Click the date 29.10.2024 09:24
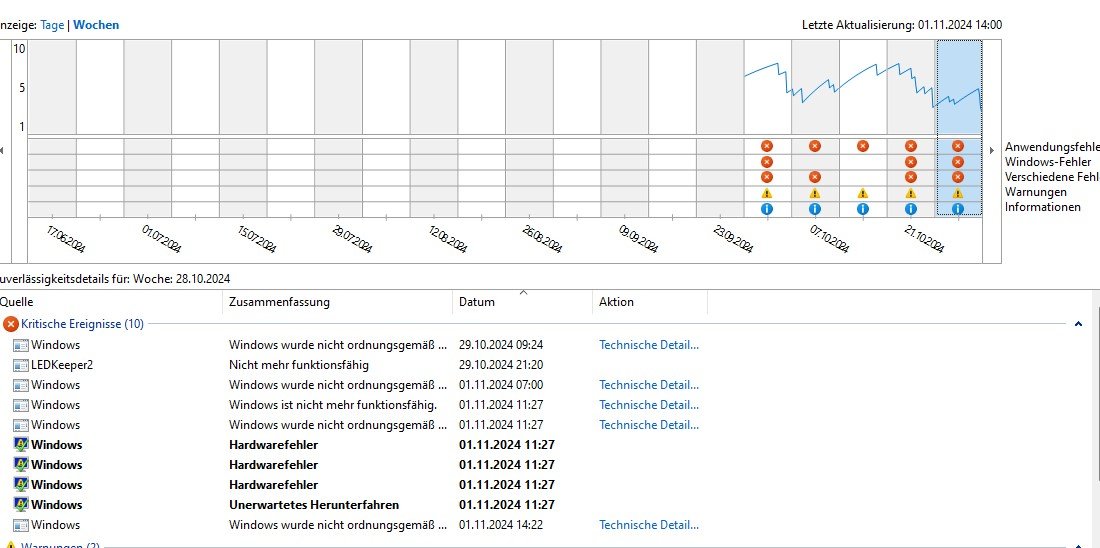The height and width of the screenshot is (548, 1100). click(501, 345)
